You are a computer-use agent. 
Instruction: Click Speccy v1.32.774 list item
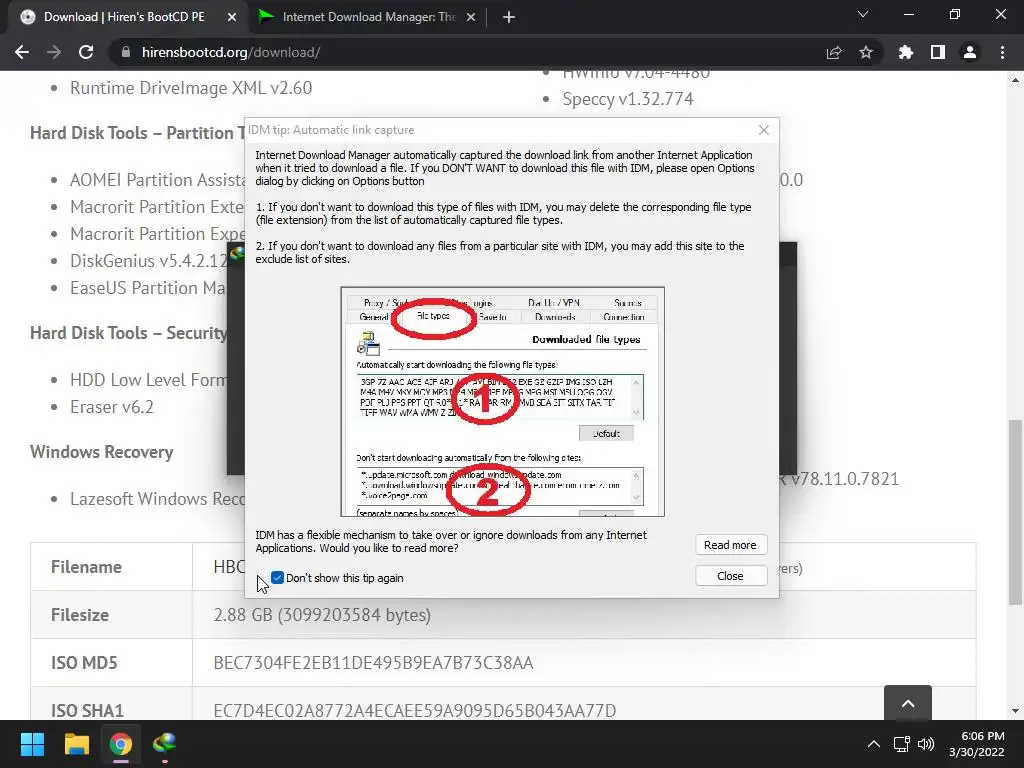point(628,99)
